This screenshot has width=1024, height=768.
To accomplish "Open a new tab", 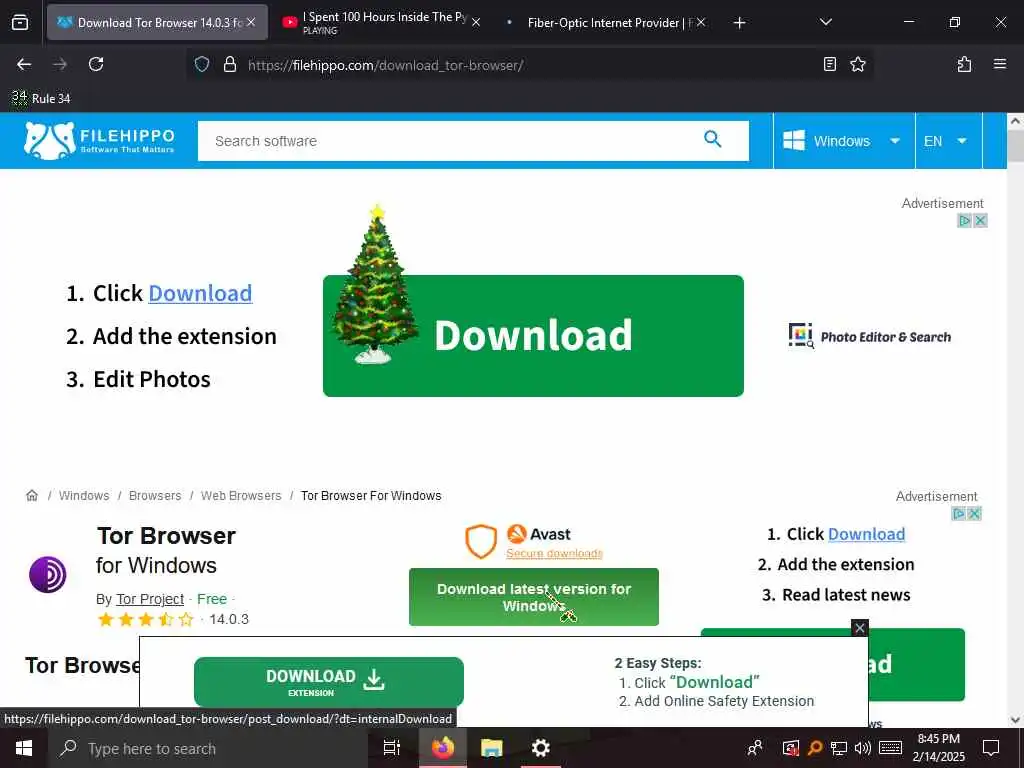I will pos(739,23).
